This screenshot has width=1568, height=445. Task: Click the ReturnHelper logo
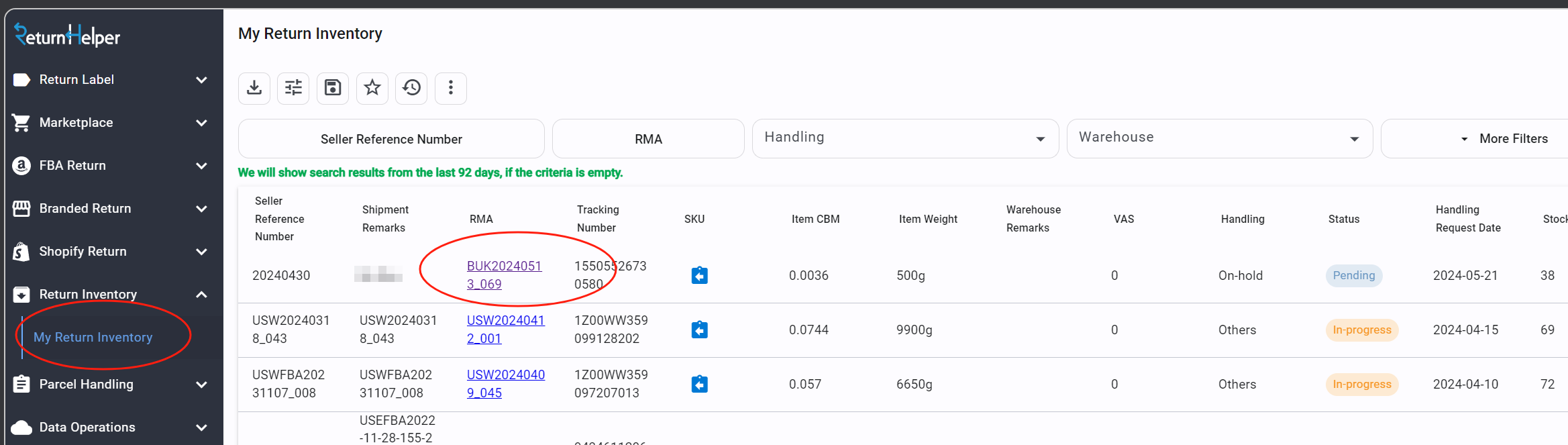(x=67, y=36)
